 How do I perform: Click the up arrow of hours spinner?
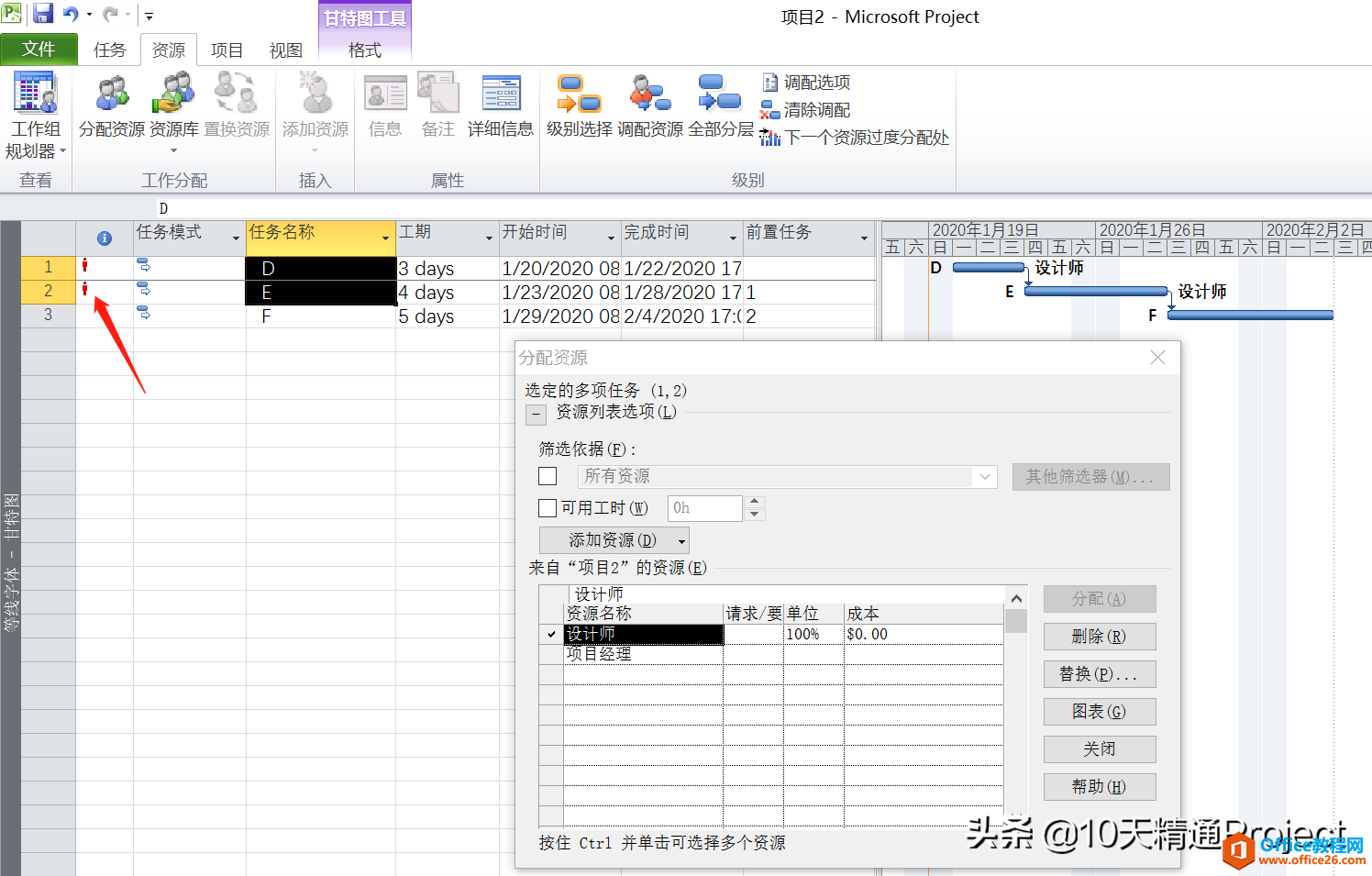coord(754,502)
